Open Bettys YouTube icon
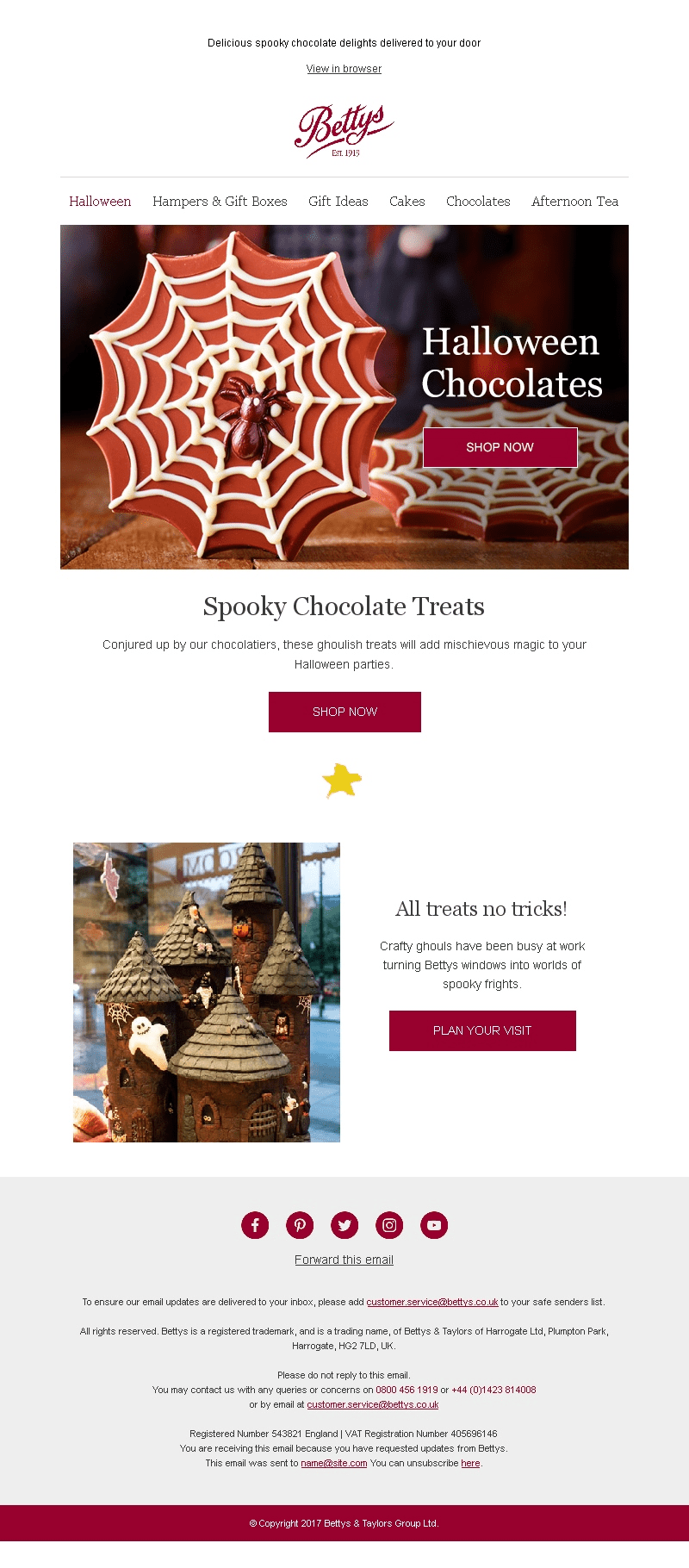This screenshot has height=1568, width=689. click(x=434, y=1225)
